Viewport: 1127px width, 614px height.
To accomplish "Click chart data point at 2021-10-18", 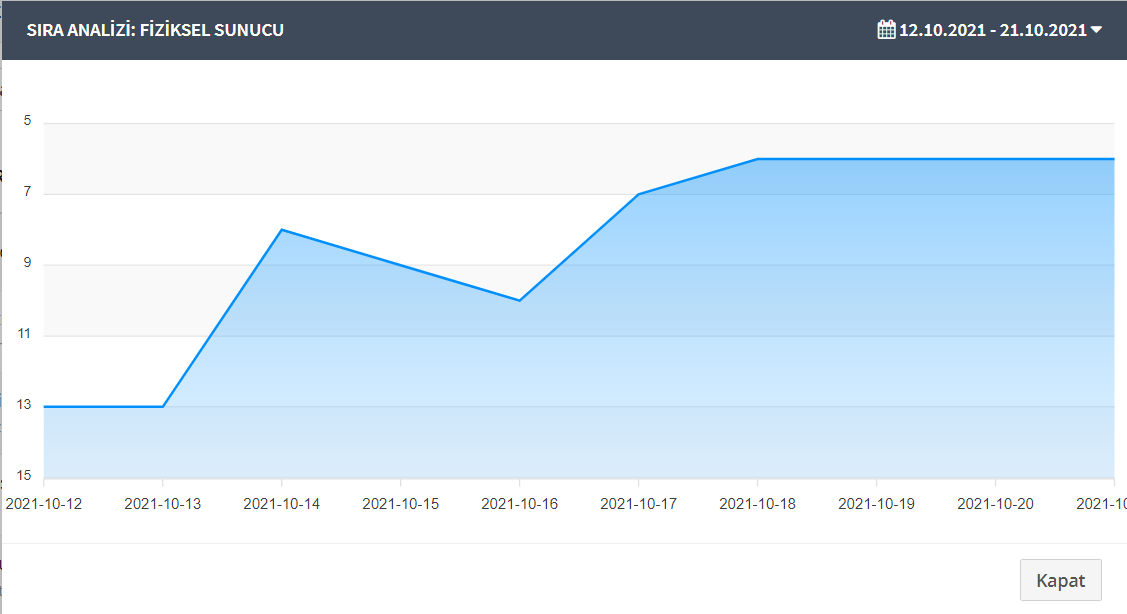I will click(758, 159).
